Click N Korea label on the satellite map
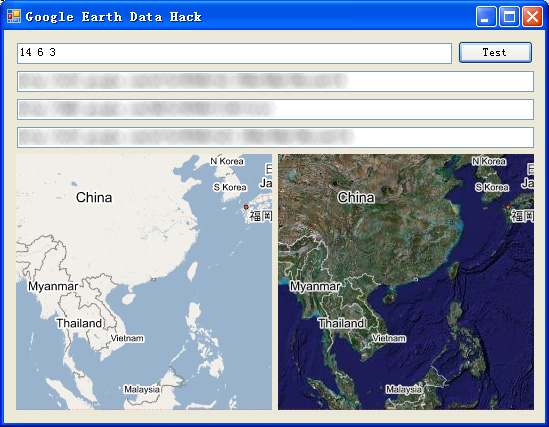Viewport: 549px width, 427px height. [x=489, y=161]
